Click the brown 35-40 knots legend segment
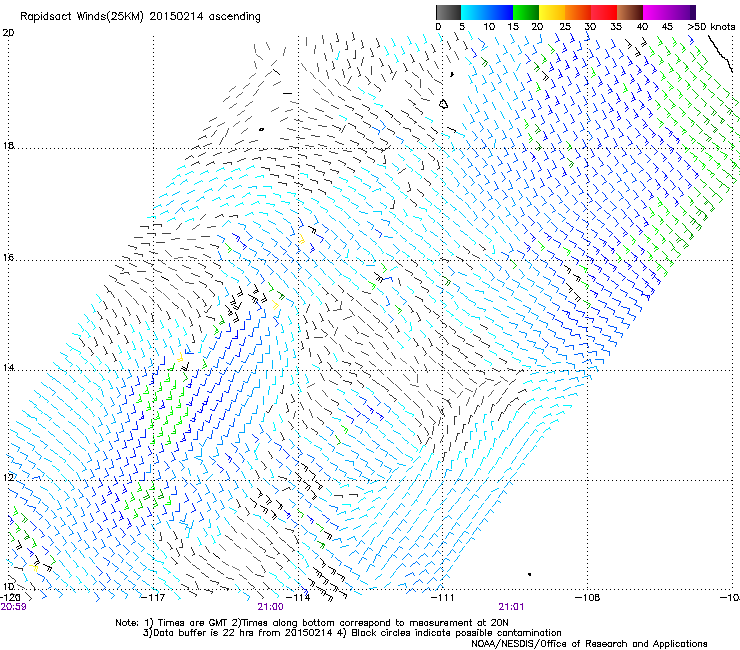Viewport: 740px width, 650px height. tap(630, 12)
